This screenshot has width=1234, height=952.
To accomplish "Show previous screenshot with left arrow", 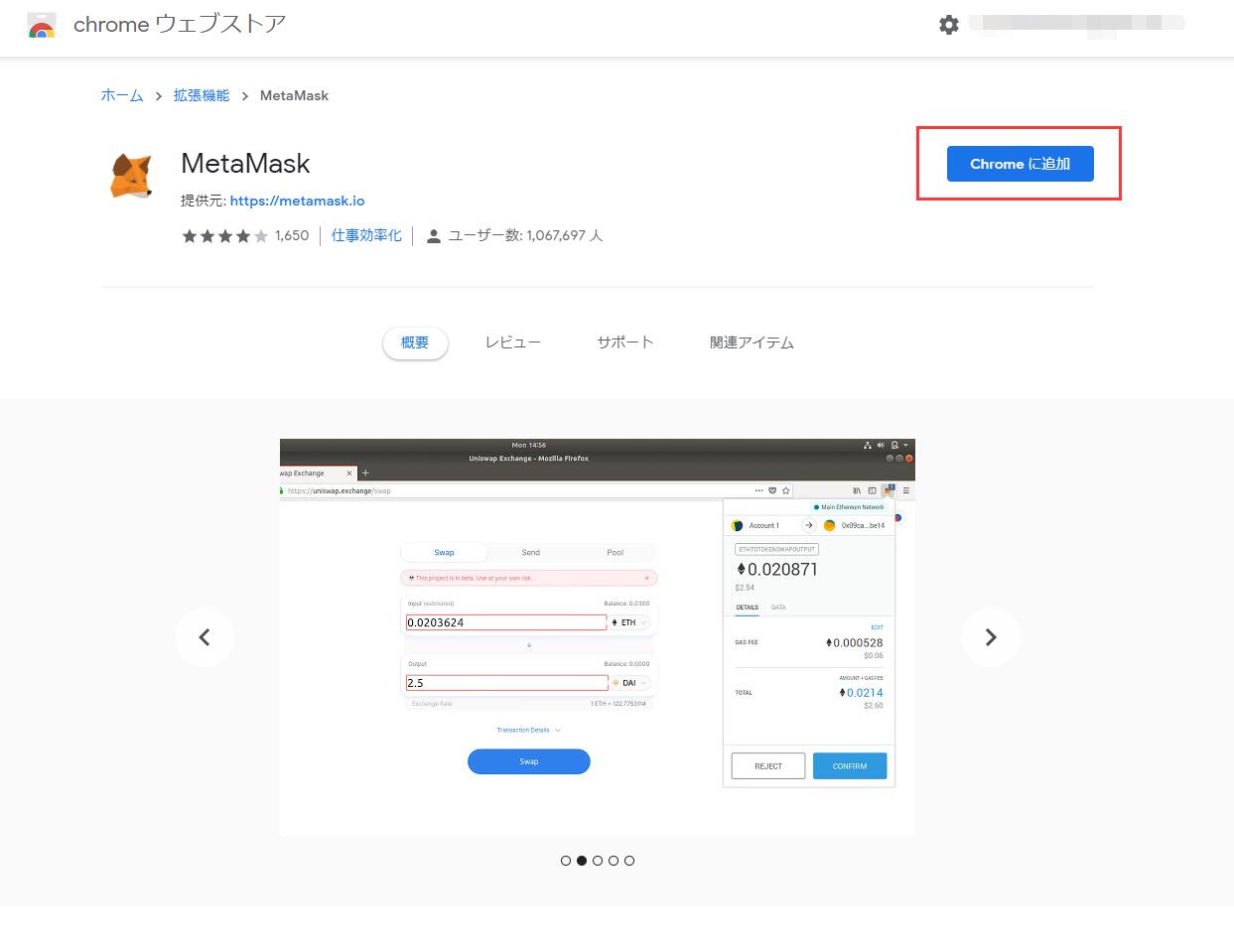I will (x=205, y=637).
